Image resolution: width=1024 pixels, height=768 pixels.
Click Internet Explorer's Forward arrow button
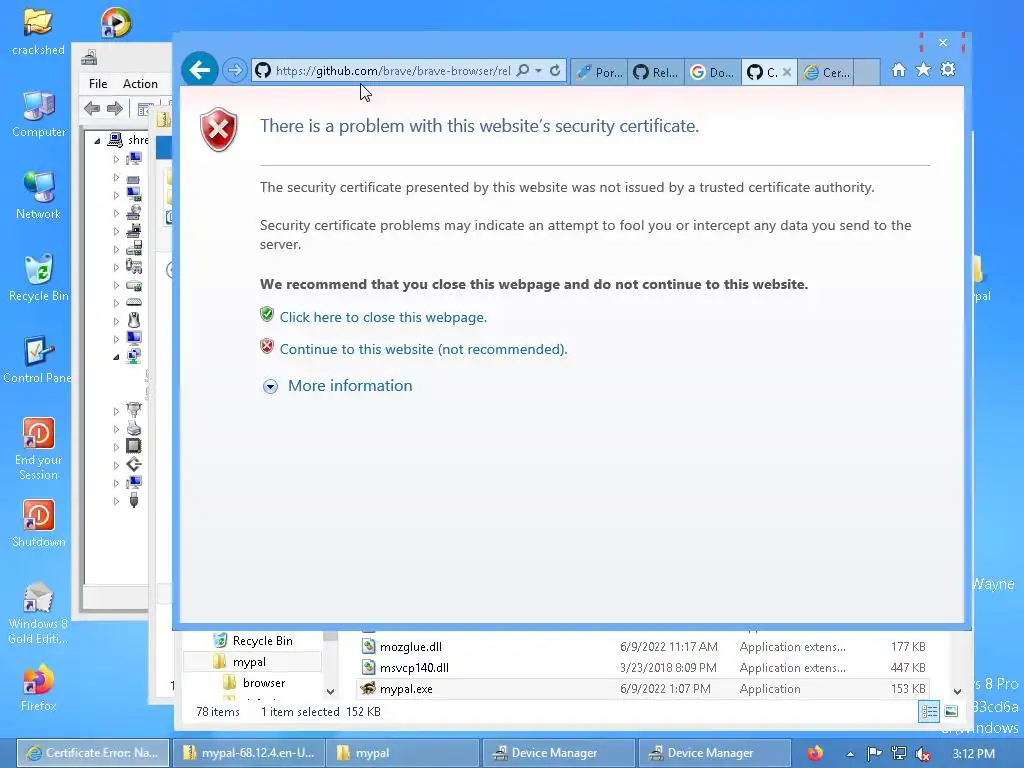[x=234, y=70]
